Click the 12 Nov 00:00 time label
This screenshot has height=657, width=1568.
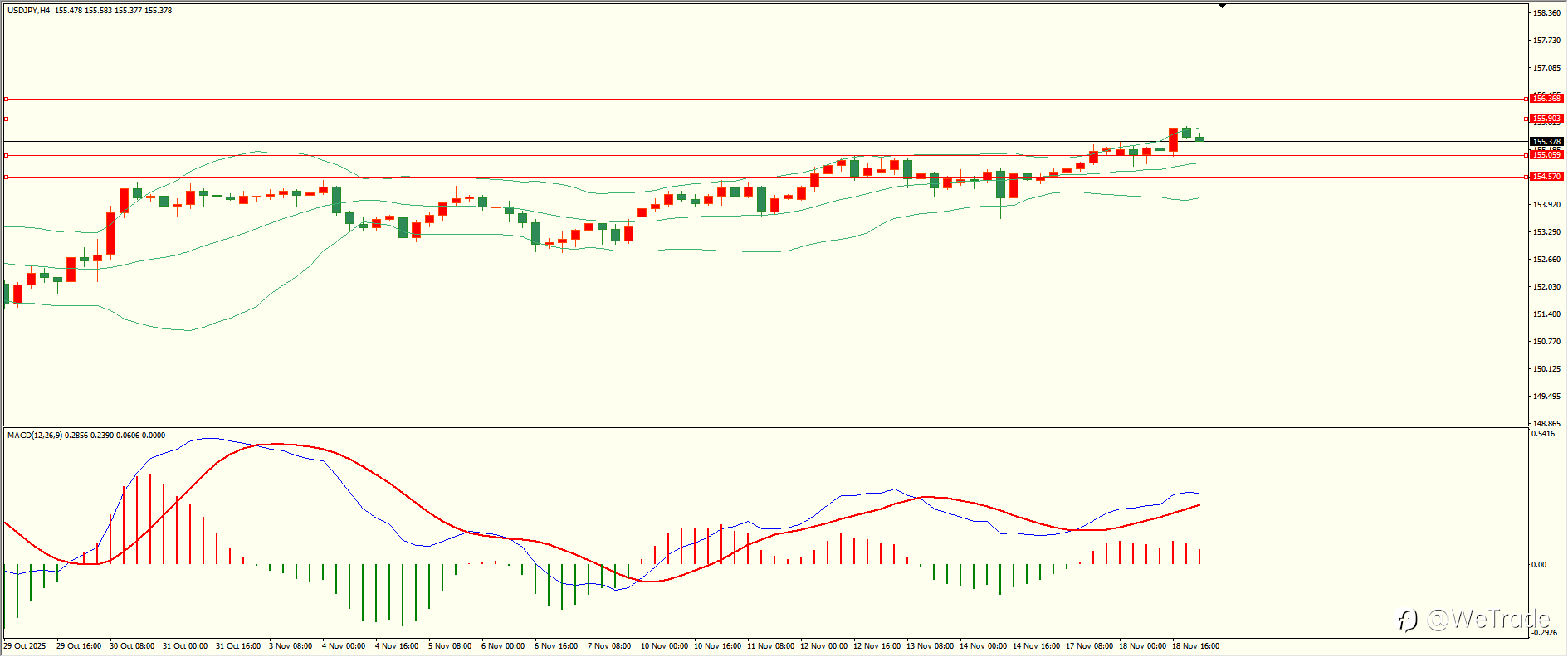point(823,646)
